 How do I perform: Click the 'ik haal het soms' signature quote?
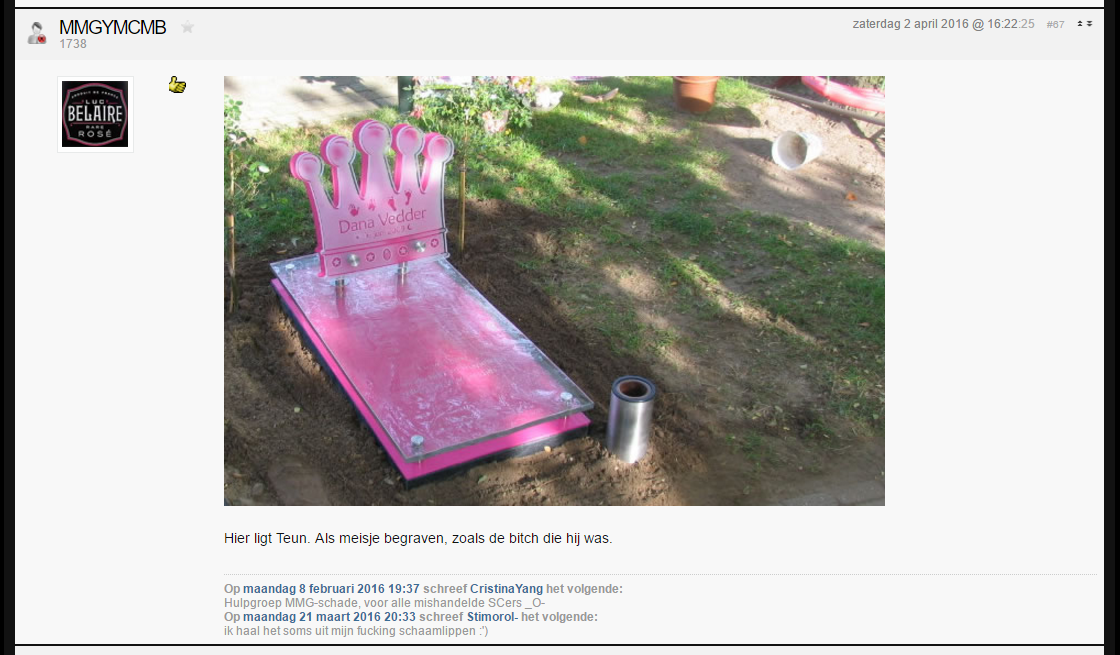click(x=356, y=631)
